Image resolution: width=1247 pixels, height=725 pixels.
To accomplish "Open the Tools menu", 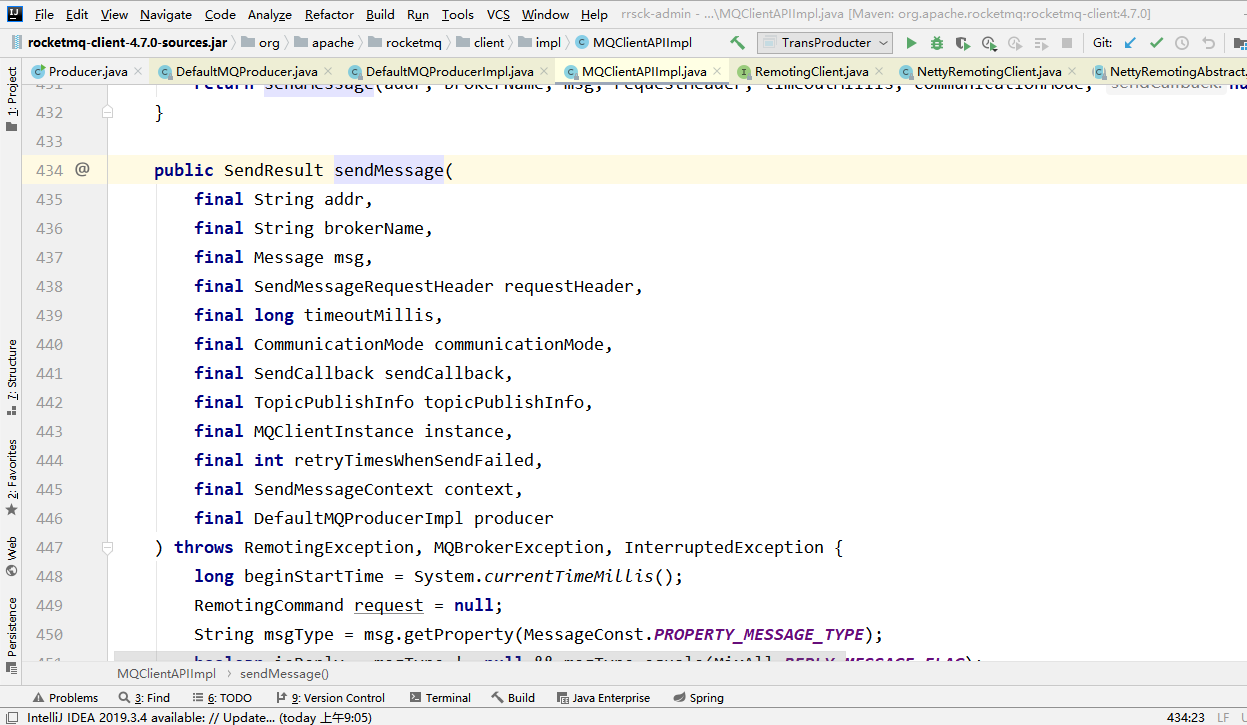I will (458, 14).
